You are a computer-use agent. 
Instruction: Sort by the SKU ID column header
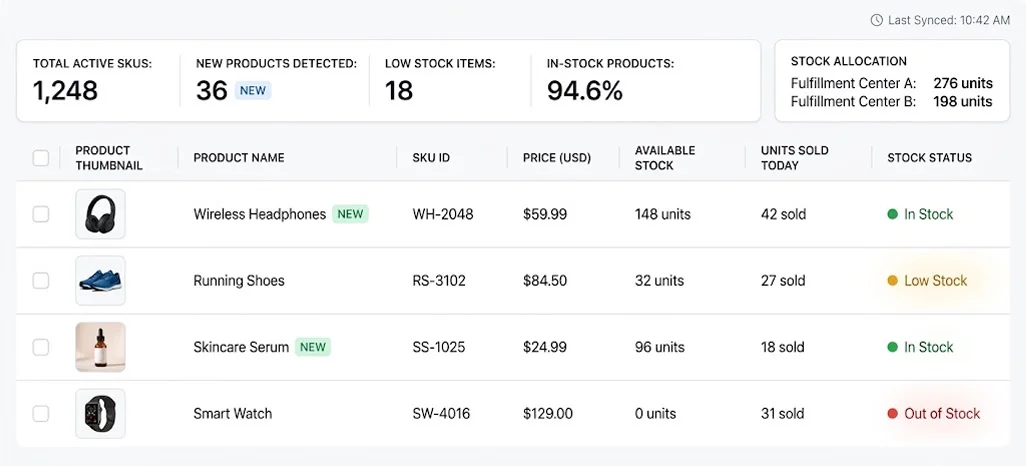(x=431, y=158)
